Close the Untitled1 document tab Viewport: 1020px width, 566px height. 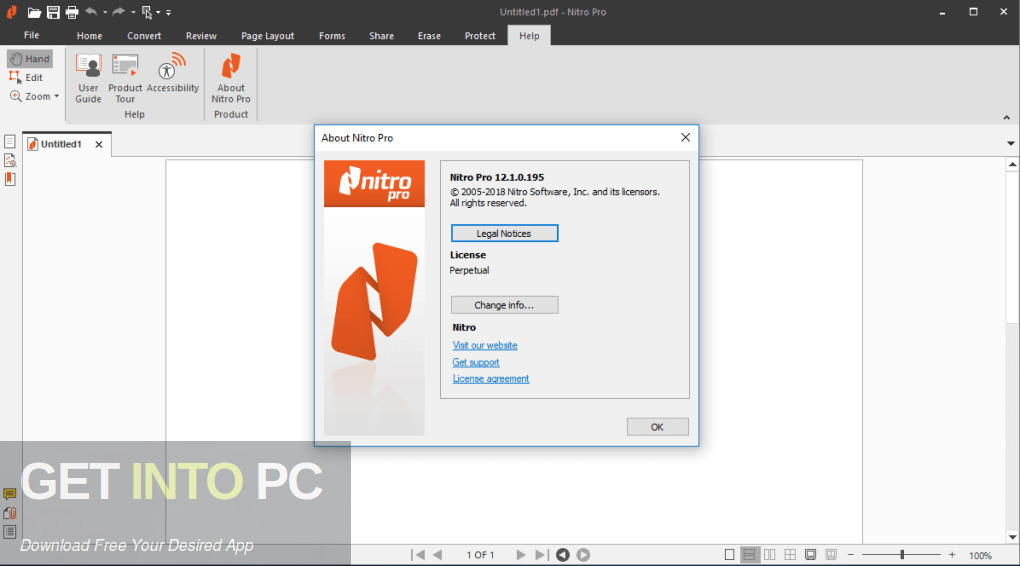point(99,144)
